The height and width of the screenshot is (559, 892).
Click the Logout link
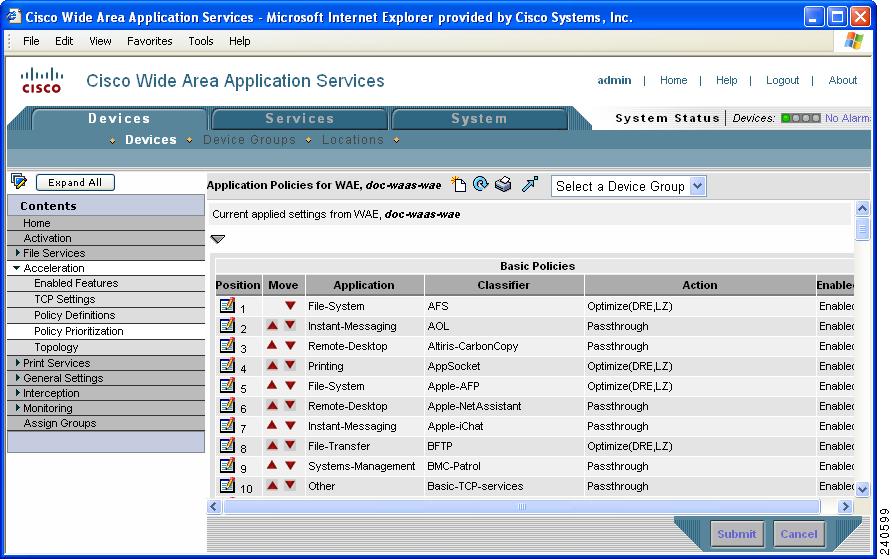[x=782, y=80]
